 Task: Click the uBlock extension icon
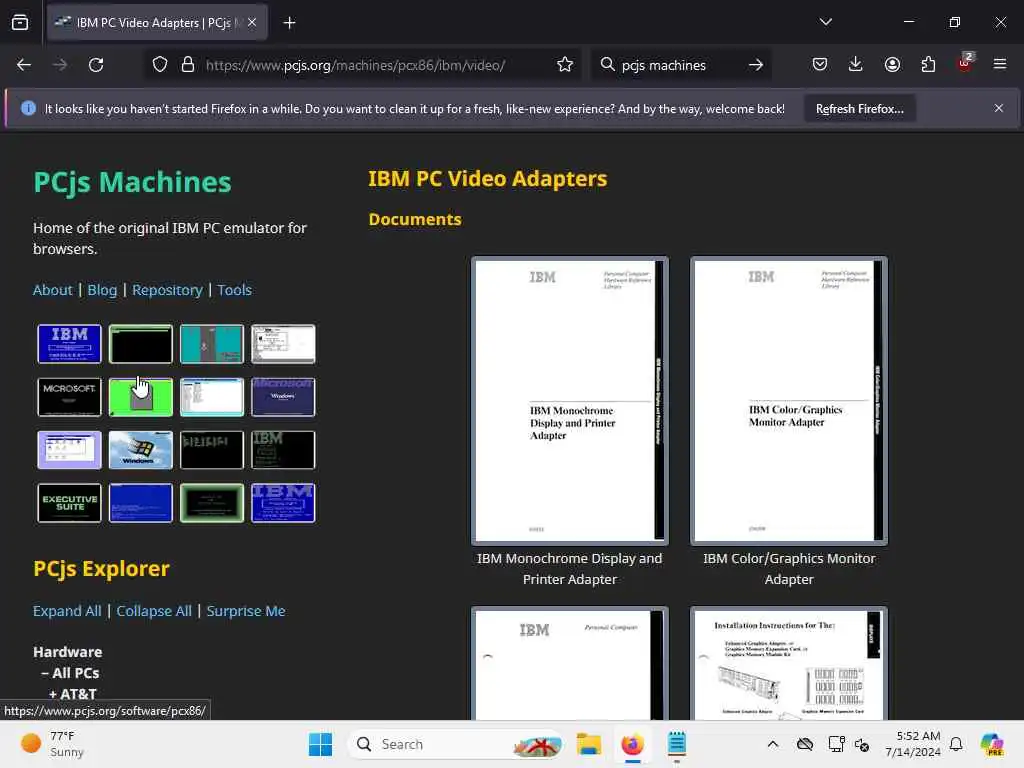[x=965, y=63]
